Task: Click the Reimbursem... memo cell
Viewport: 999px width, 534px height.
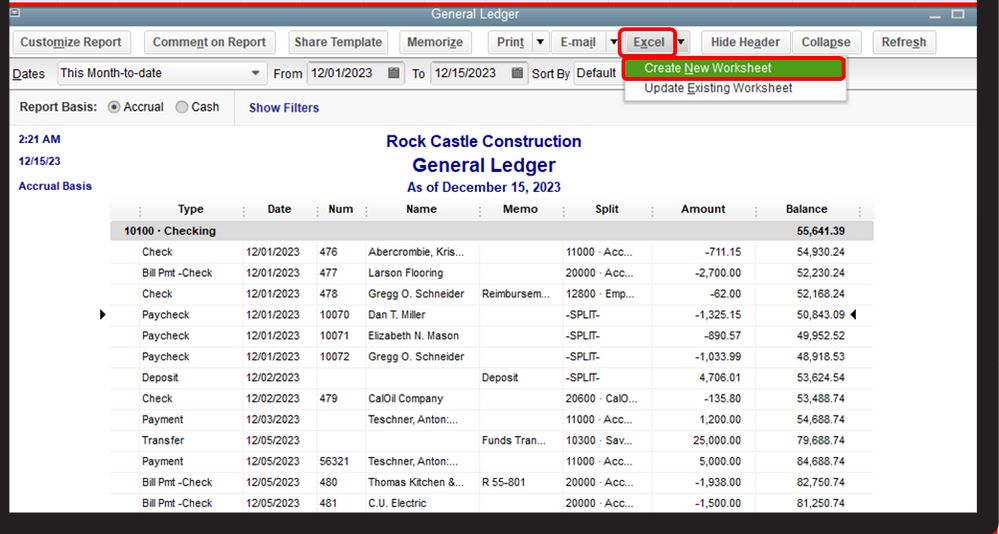Action: (x=515, y=294)
